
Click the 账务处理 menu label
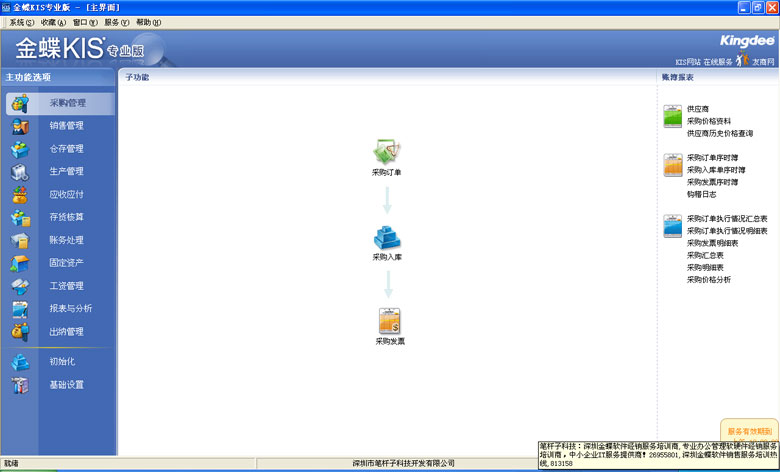click(x=67, y=240)
